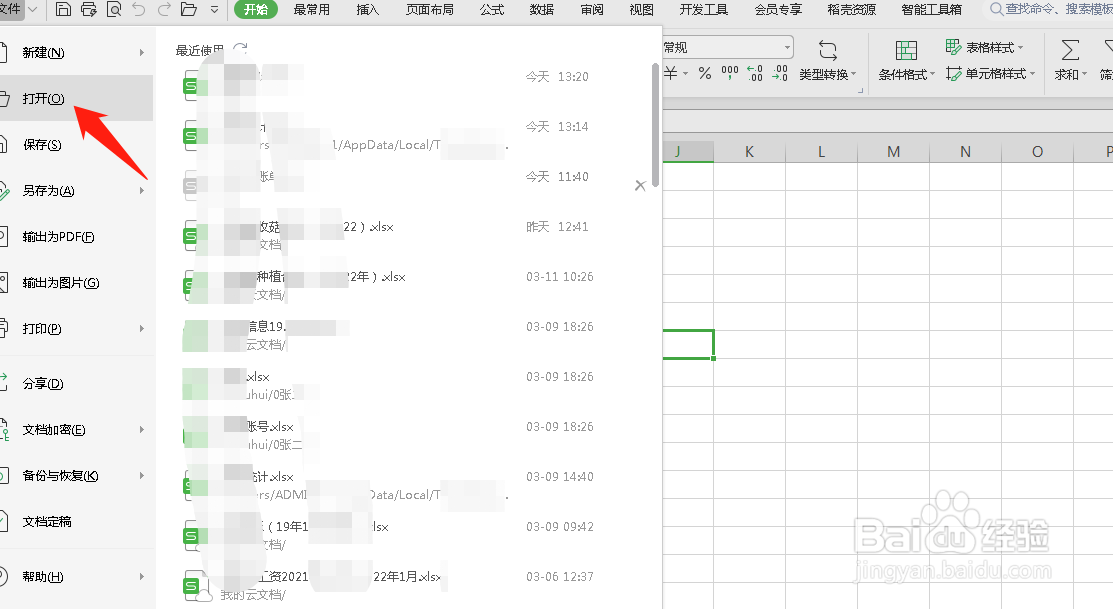Click the comma thousands separator icon

pos(731,73)
